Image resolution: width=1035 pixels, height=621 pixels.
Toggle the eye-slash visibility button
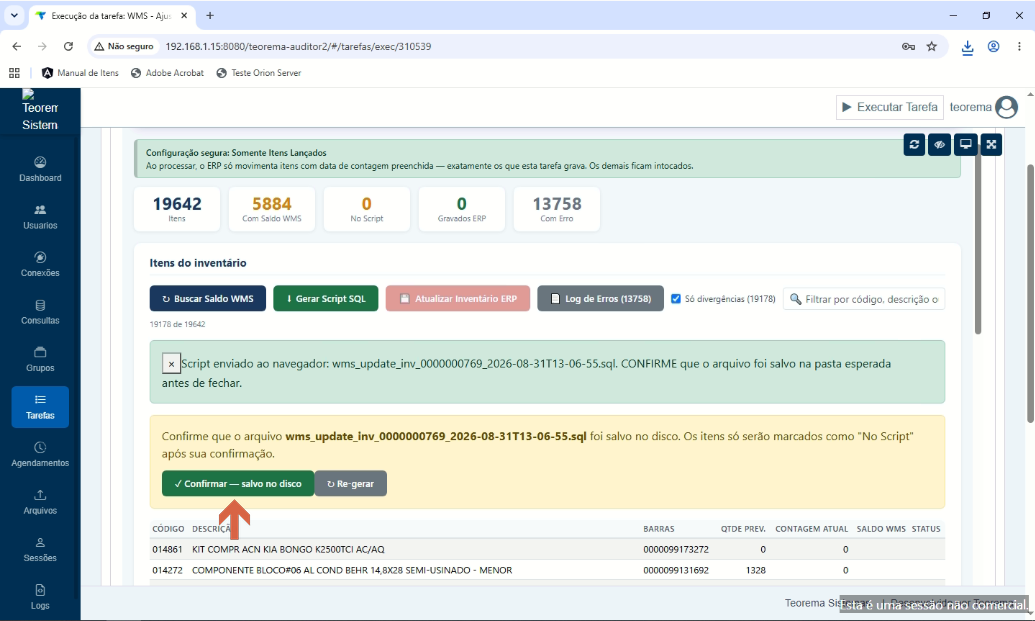pos(939,145)
